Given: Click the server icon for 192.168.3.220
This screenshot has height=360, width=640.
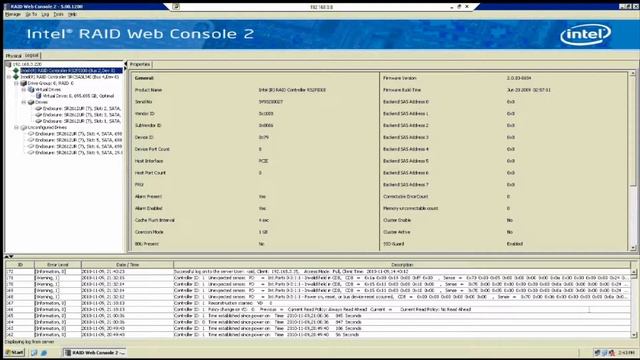Looking at the screenshot, I should click(x=9, y=64).
